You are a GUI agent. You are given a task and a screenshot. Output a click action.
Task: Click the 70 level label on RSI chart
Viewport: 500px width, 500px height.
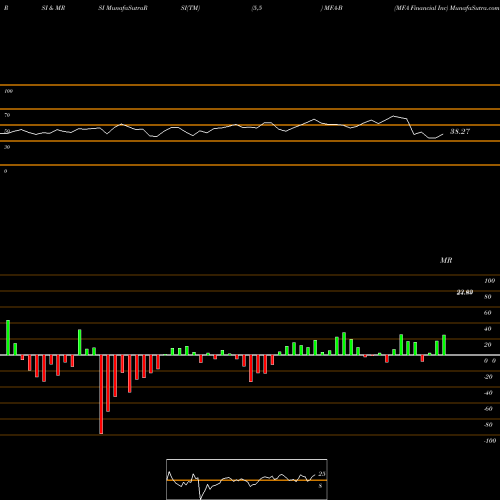7,115
